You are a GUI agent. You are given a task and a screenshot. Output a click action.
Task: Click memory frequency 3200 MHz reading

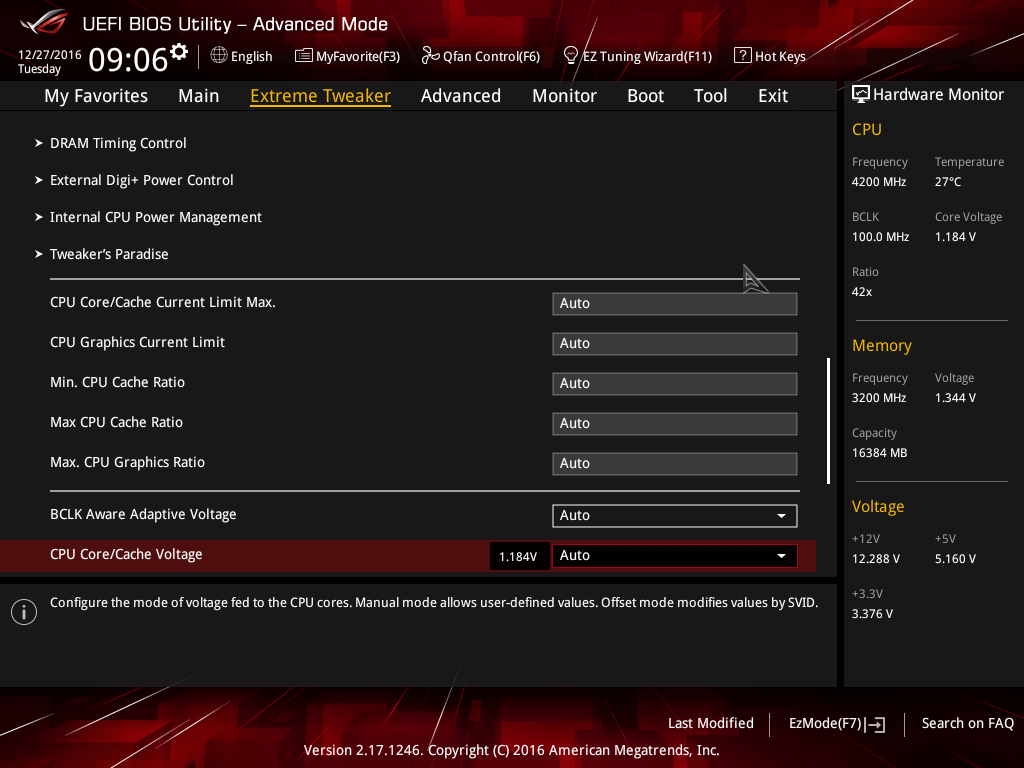[x=879, y=397]
